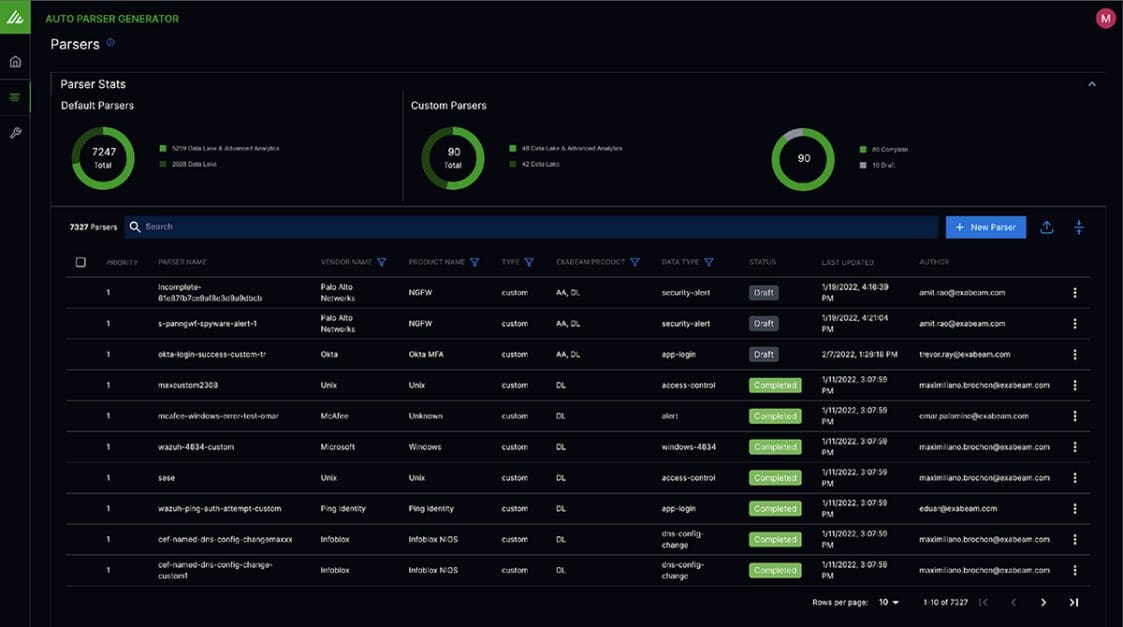Open parser wazuh-ping-auth-attempt-custom
This screenshot has width=1123, height=627.
pyautogui.click(x=219, y=509)
